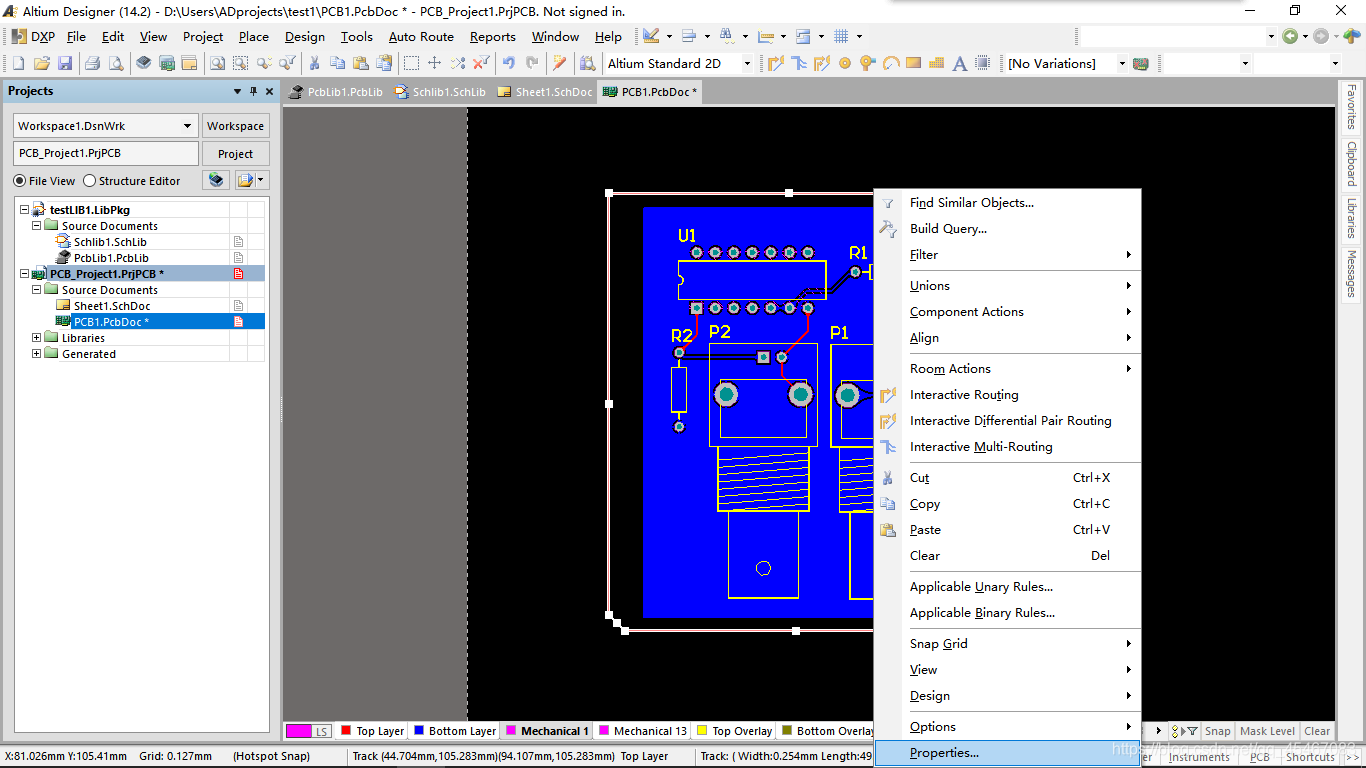The width and height of the screenshot is (1366, 768).
Task: Select the Place Polygon Pour icon
Action: (936, 63)
